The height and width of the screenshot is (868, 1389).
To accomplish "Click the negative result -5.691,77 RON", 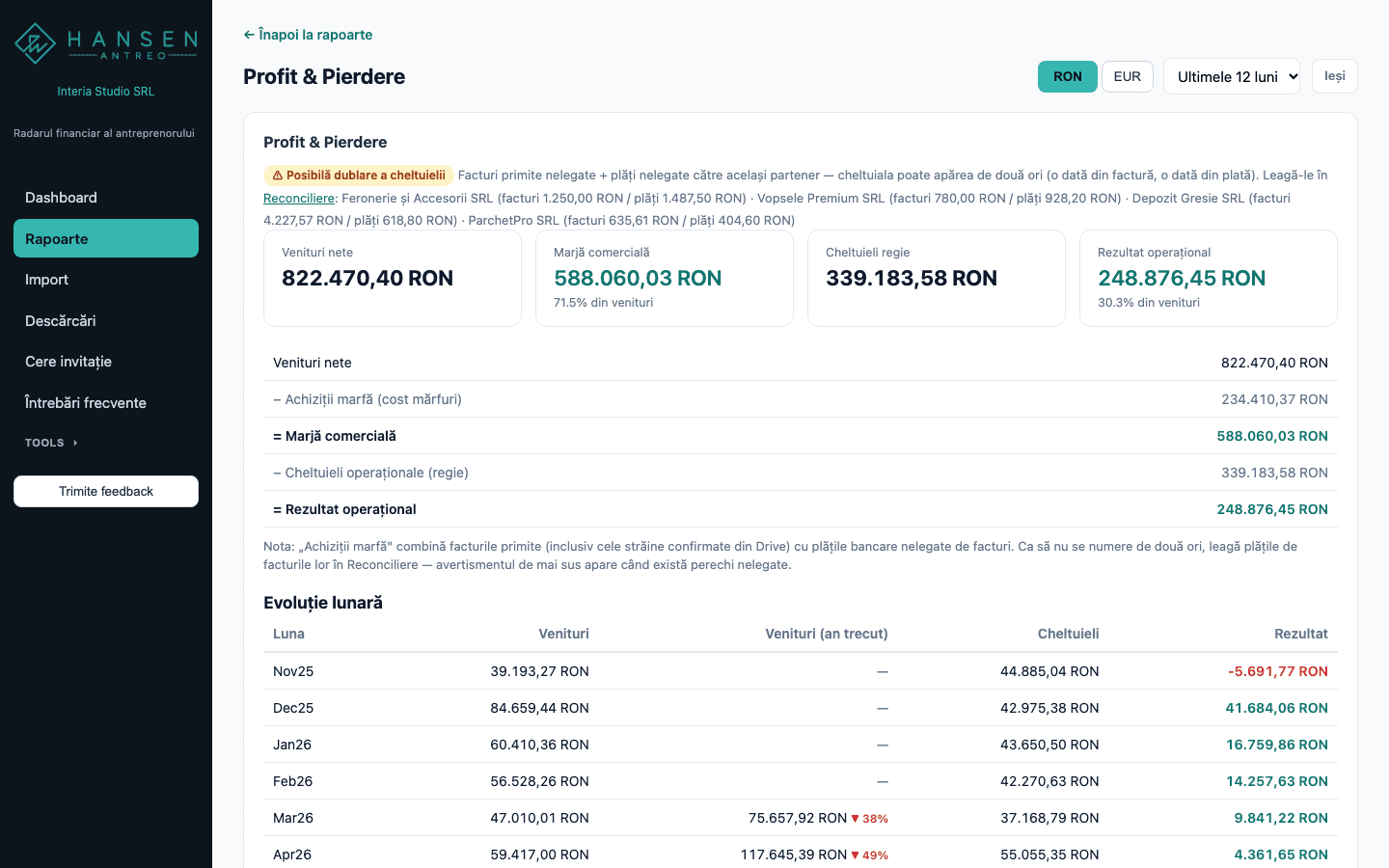I will tap(1278, 671).
